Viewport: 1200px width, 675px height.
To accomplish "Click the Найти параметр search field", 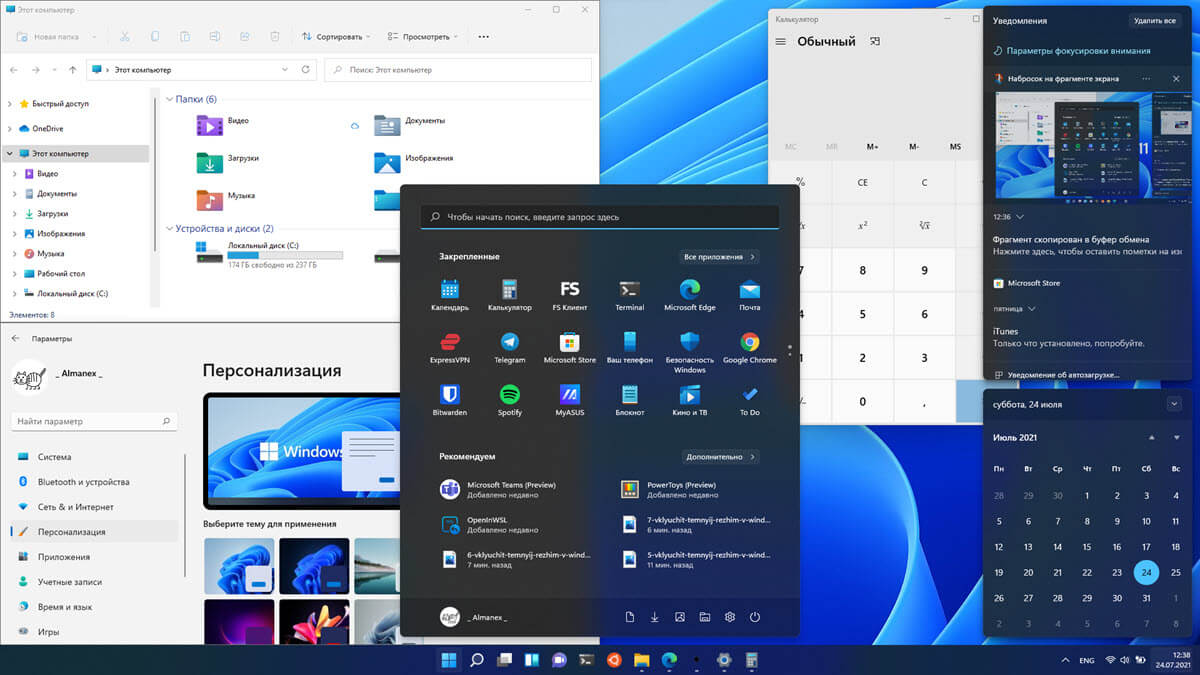I will point(95,422).
